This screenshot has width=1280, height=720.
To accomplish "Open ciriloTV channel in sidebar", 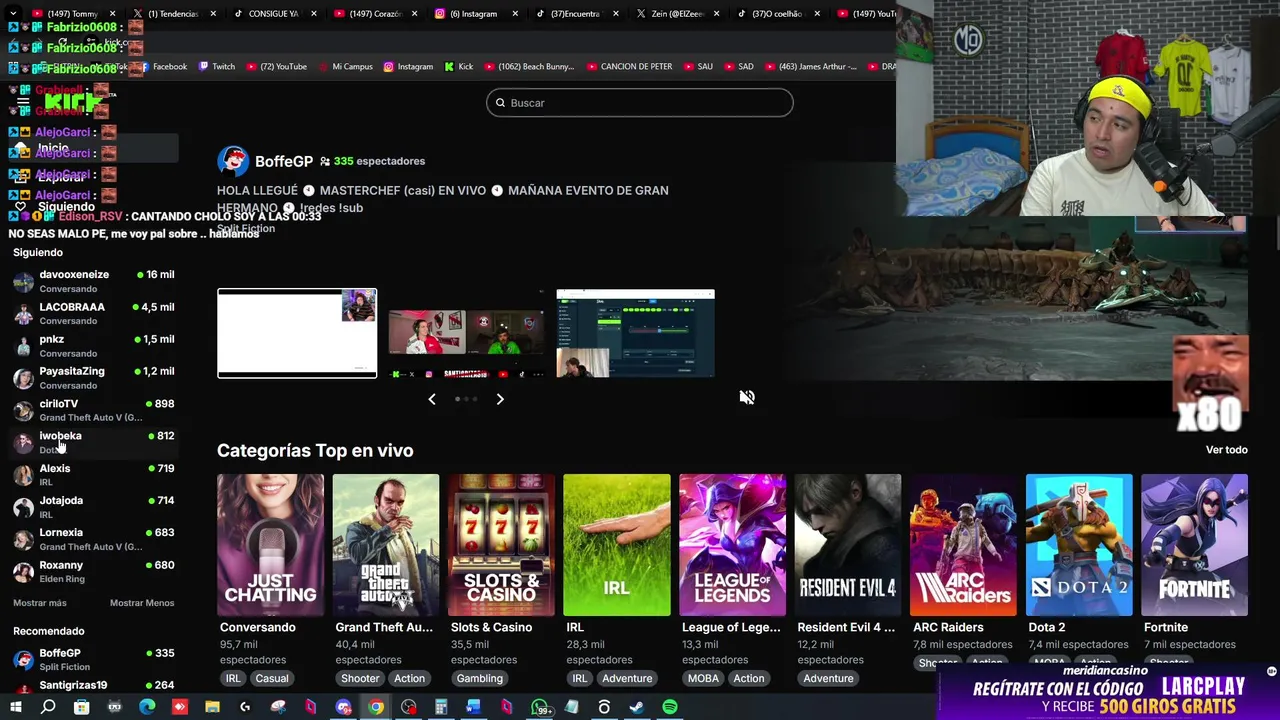I will (x=93, y=410).
